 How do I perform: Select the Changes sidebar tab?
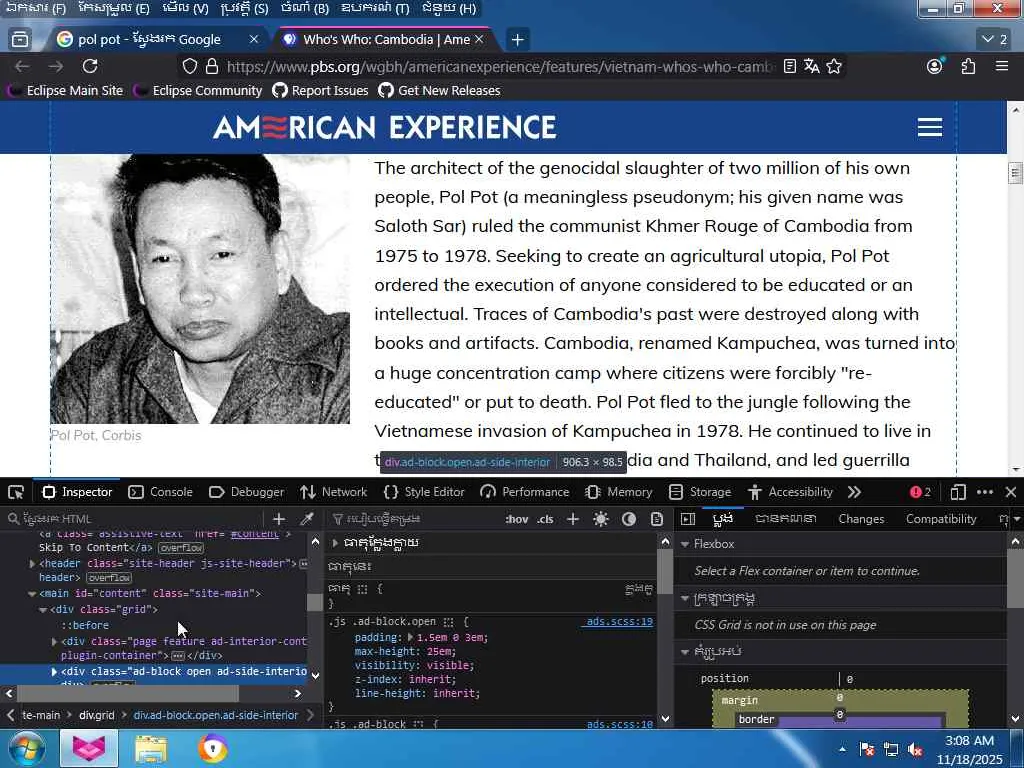tap(861, 519)
